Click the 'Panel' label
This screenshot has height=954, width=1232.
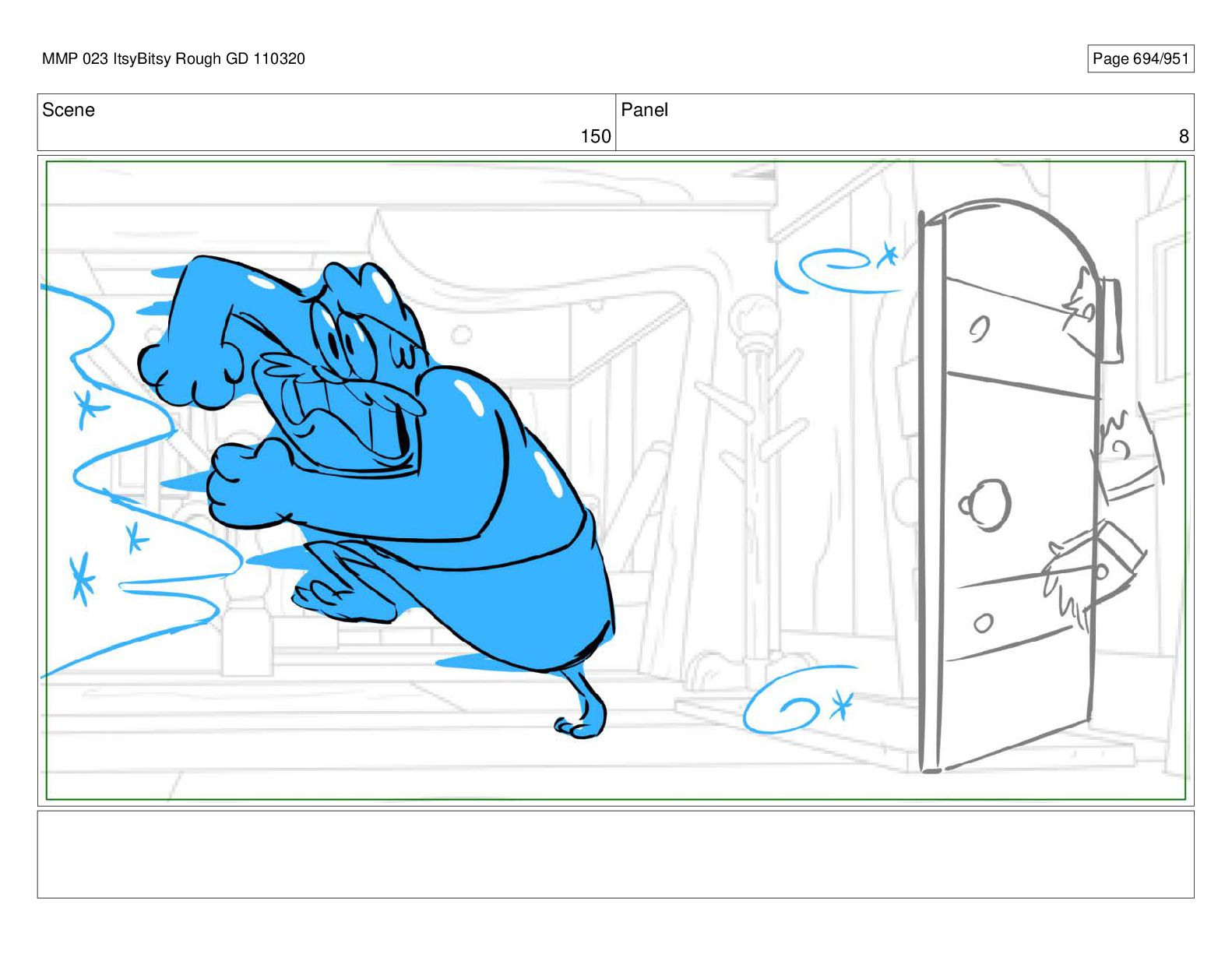[x=645, y=110]
